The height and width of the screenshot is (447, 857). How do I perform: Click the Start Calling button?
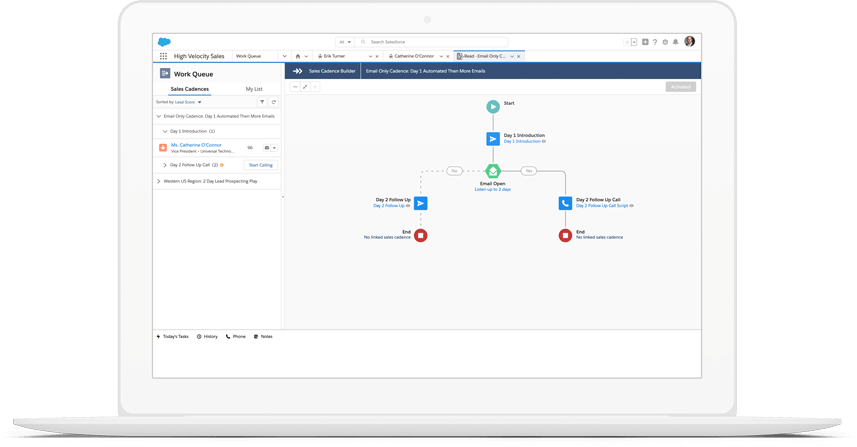(x=261, y=165)
